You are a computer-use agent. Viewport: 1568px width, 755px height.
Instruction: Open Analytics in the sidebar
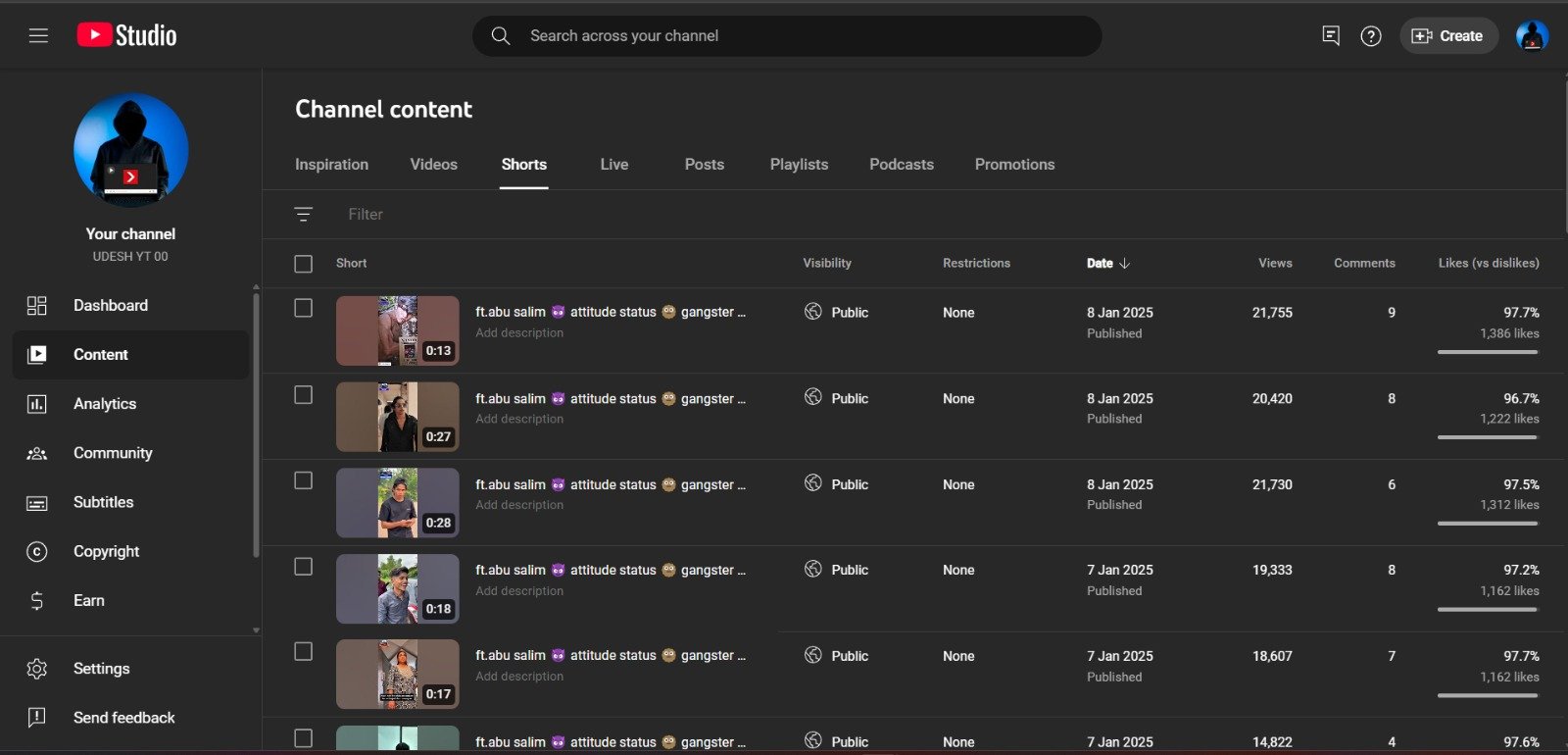click(x=130, y=404)
